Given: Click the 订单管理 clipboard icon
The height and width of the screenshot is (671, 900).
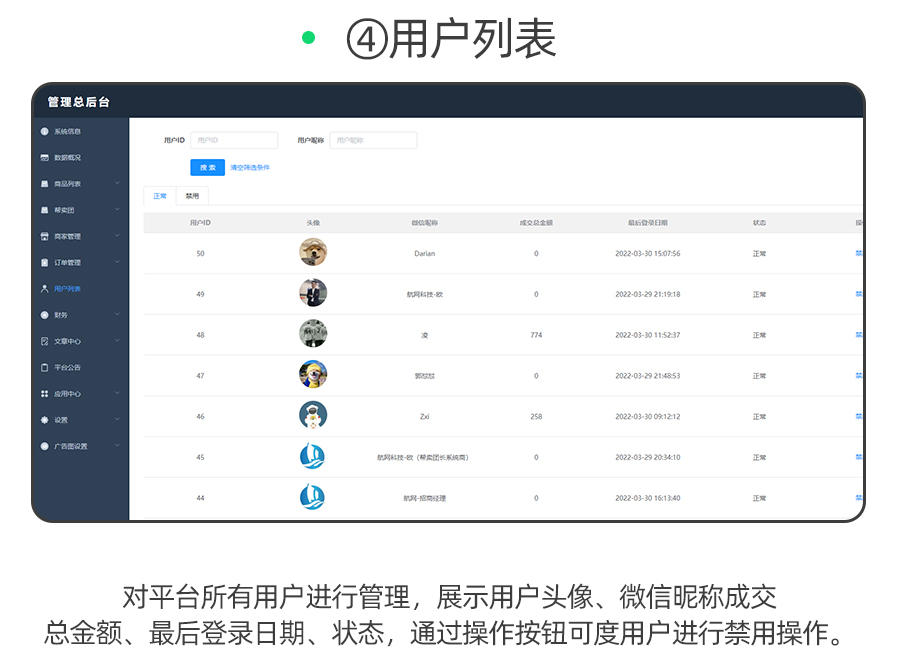Looking at the screenshot, I should click(x=44, y=263).
